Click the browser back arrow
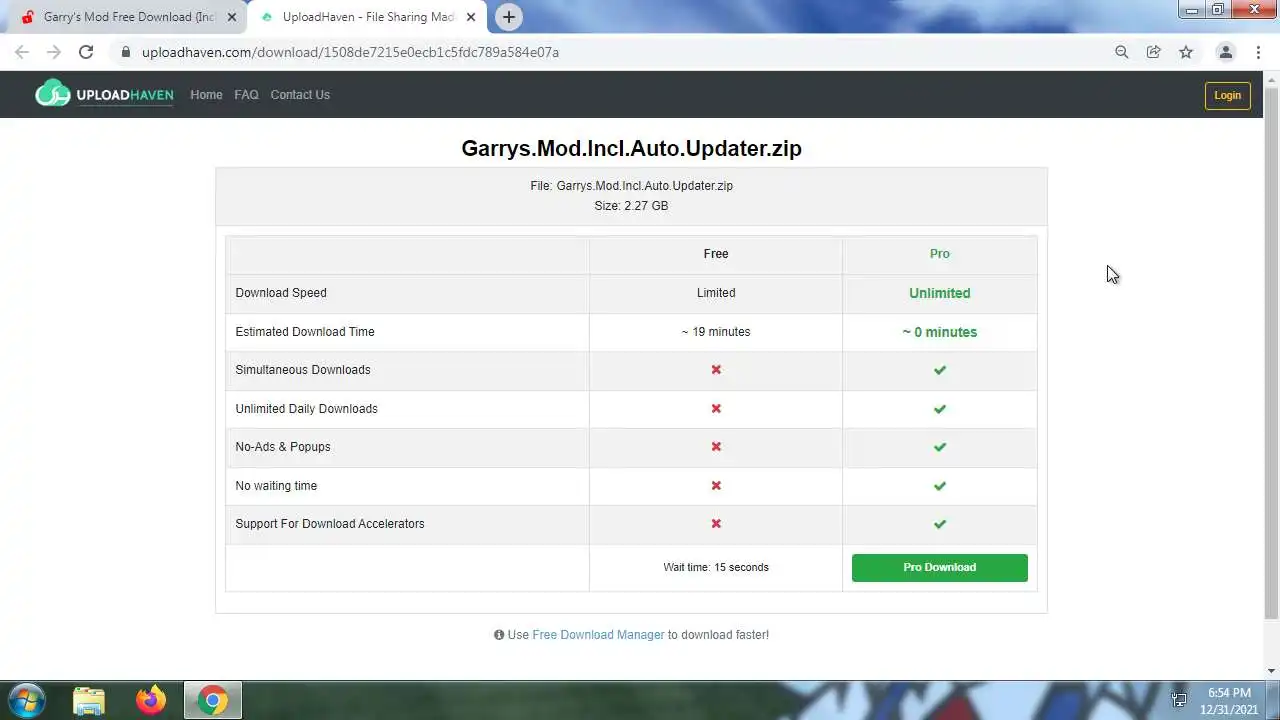 click(22, 52)
